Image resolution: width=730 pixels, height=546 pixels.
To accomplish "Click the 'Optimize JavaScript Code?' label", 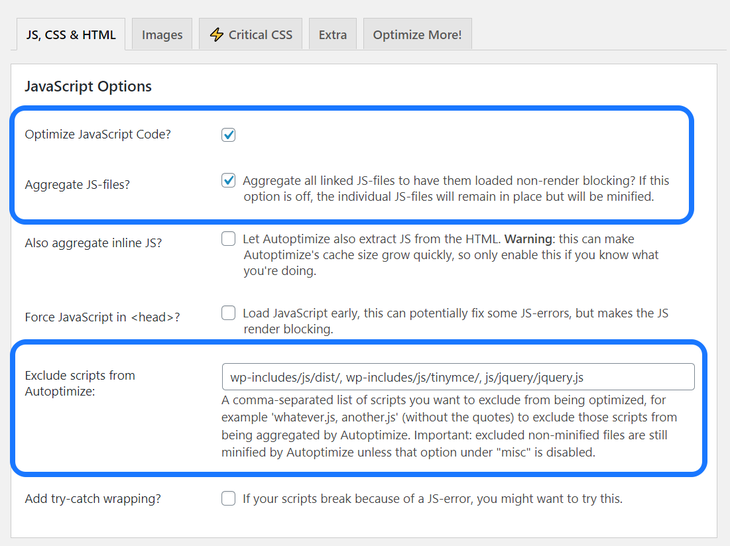I will (x=98, y=135).
